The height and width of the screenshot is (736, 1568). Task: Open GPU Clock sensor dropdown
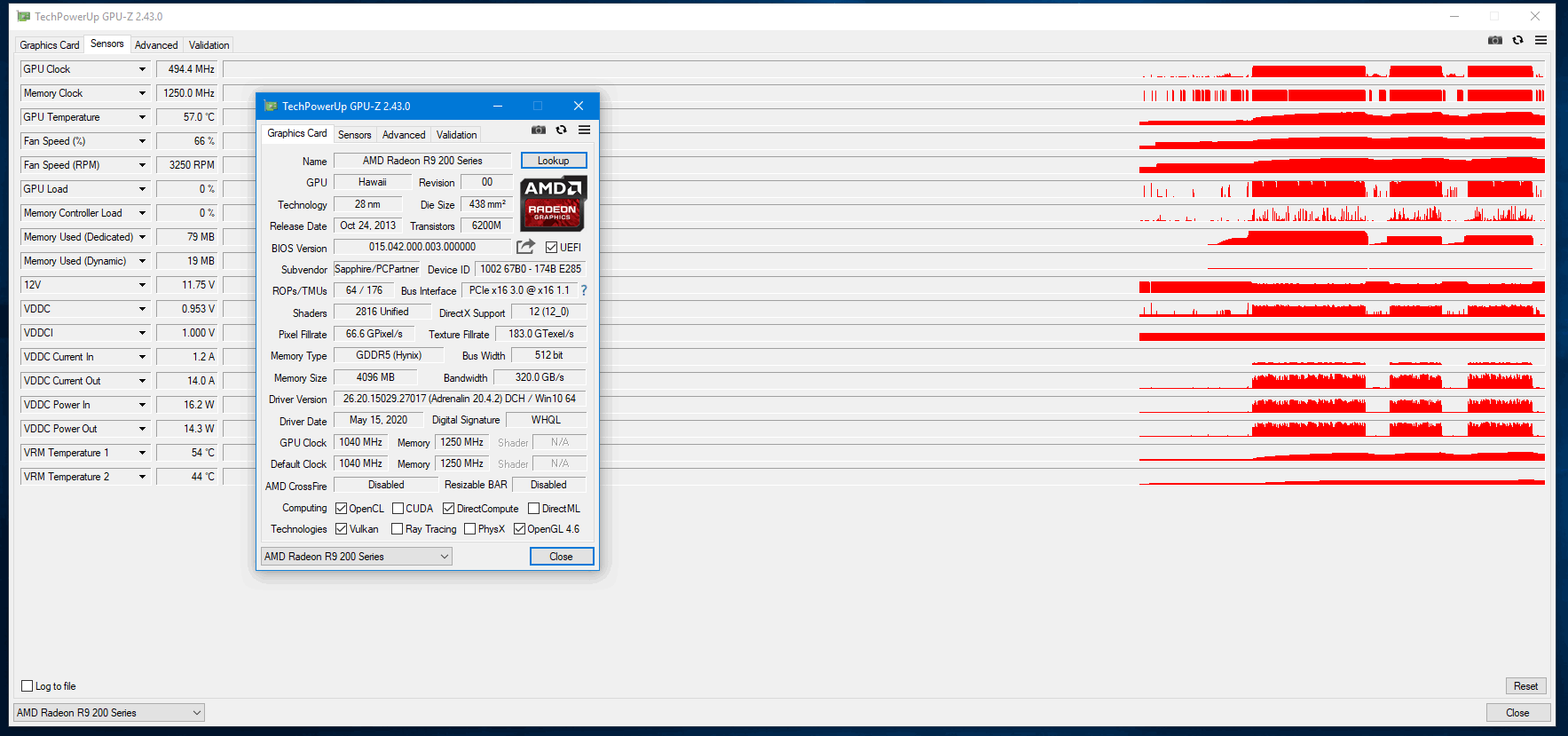141,69
